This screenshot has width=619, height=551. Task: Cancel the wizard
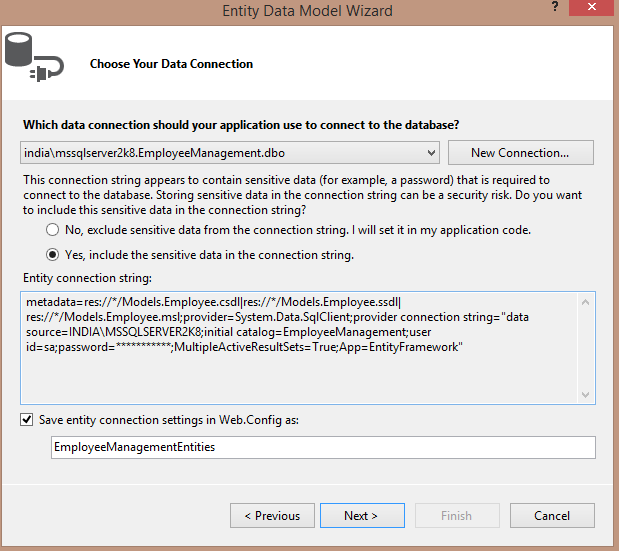(x=552, y=516)
